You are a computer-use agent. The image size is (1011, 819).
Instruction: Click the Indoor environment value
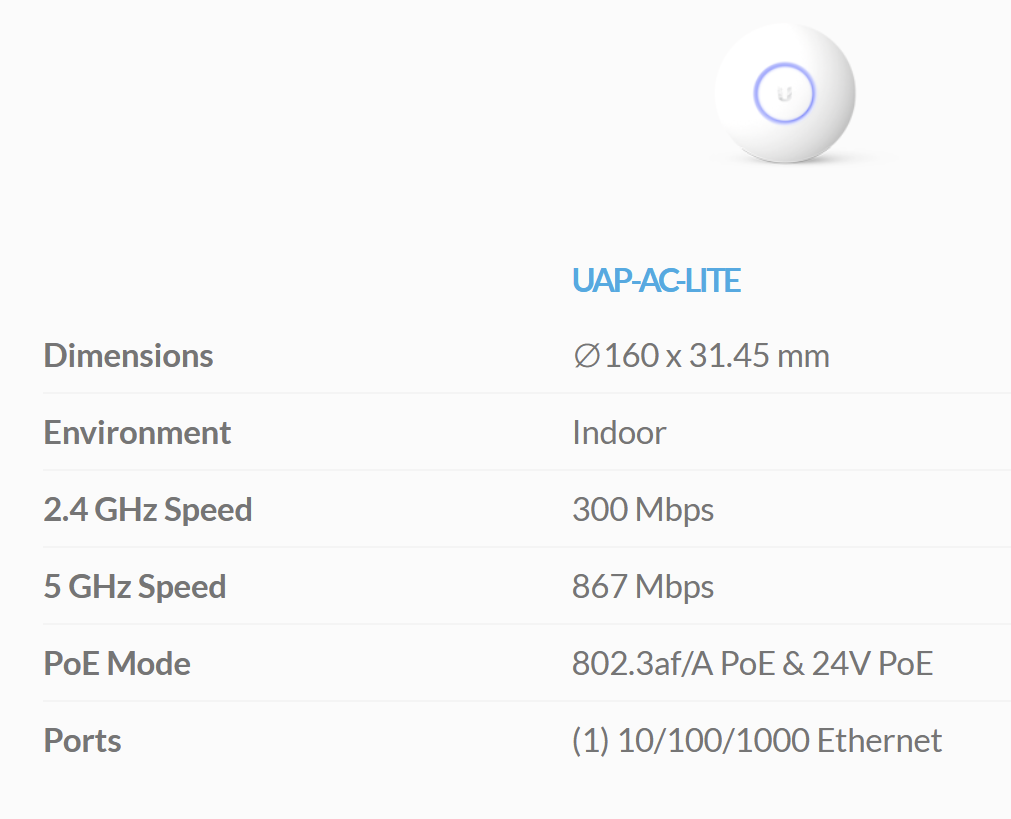point(619,432)
